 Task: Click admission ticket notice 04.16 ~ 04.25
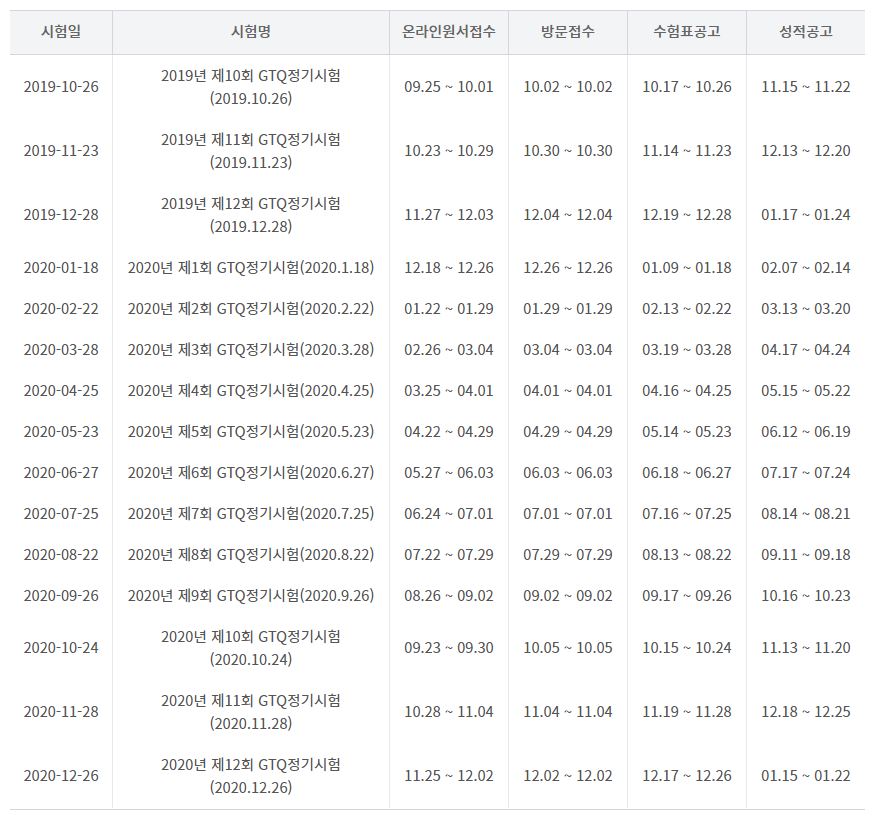click(686, 391)
